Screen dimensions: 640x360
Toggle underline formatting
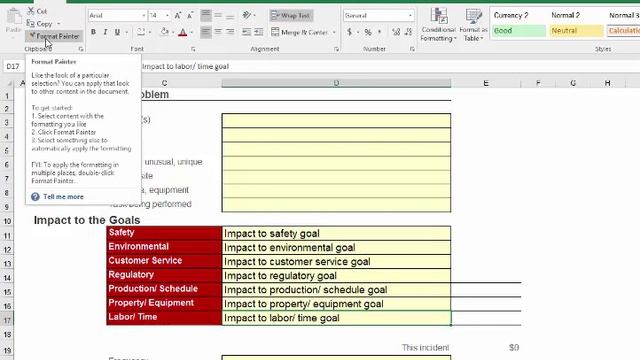coord(117,32)
